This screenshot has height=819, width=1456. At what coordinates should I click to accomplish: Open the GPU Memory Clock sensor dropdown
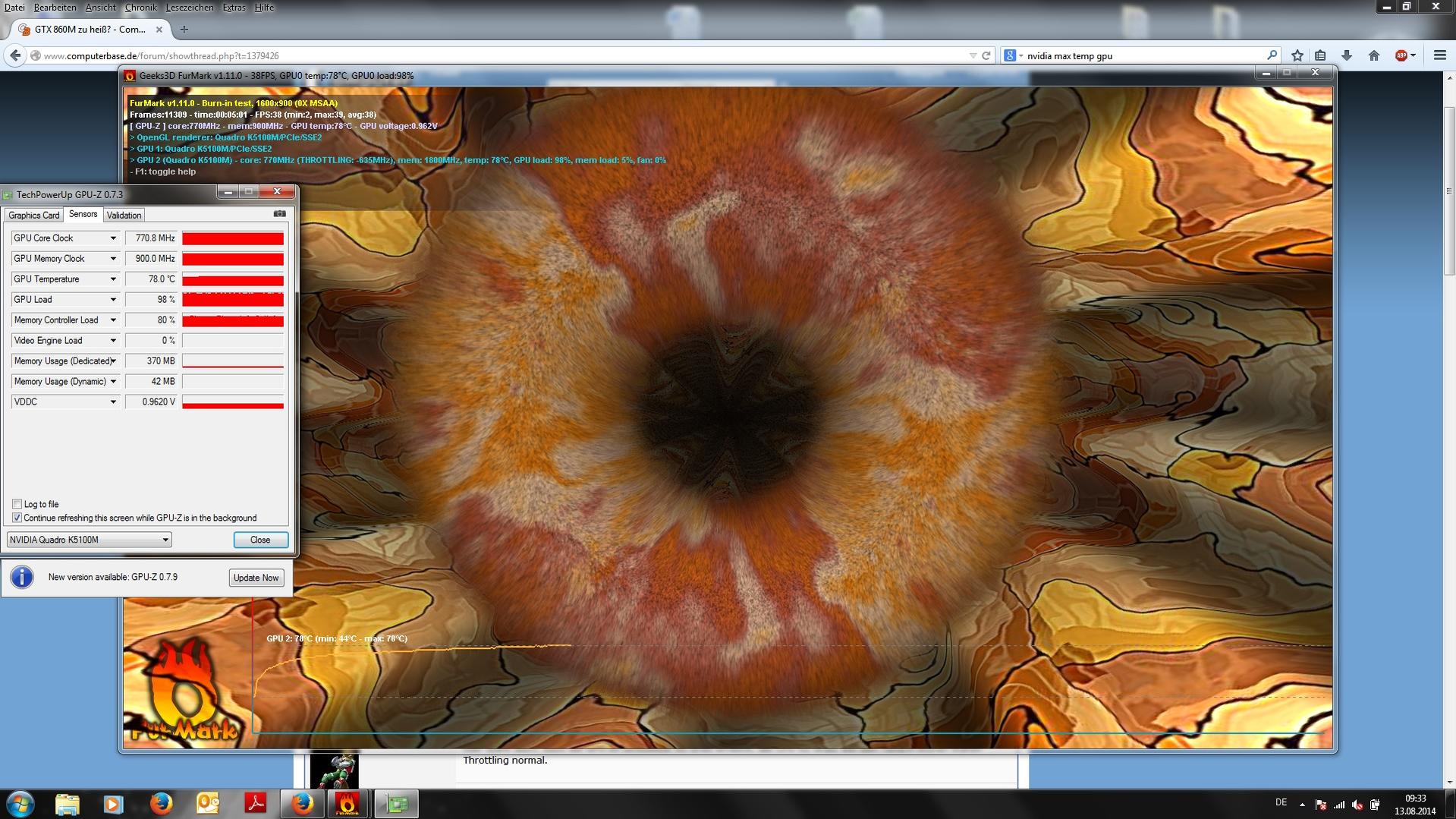click(x=113, y=259)
